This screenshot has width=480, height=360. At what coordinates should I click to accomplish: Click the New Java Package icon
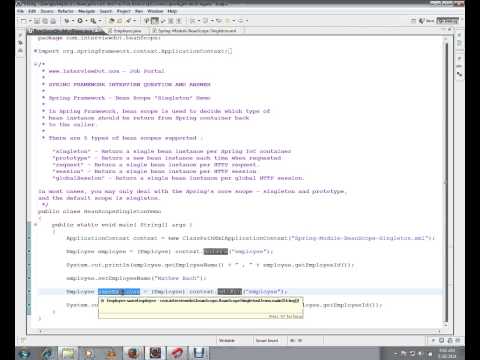point(112,21)
